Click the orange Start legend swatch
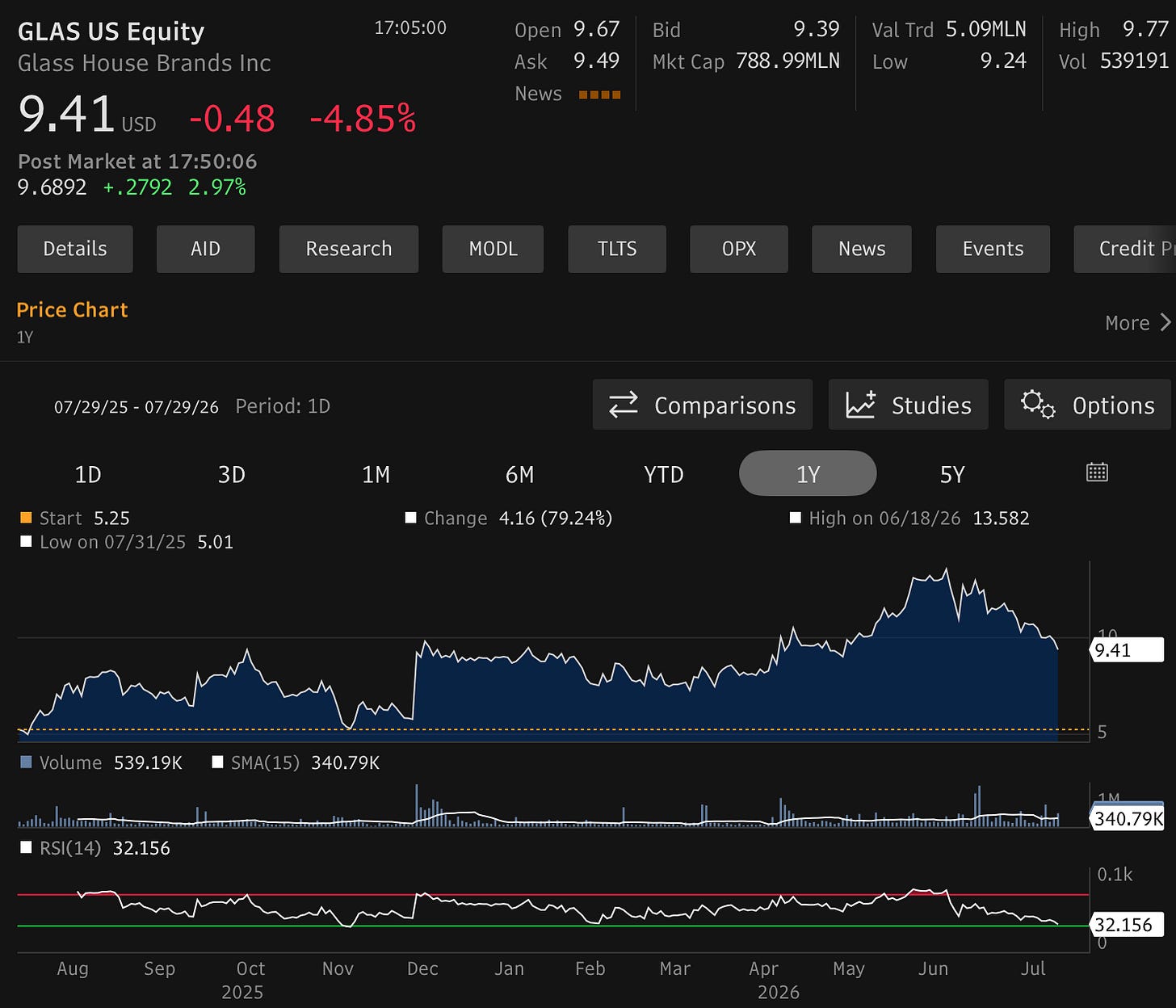Screen dimensions: 1176x1008 click(26, 518)
